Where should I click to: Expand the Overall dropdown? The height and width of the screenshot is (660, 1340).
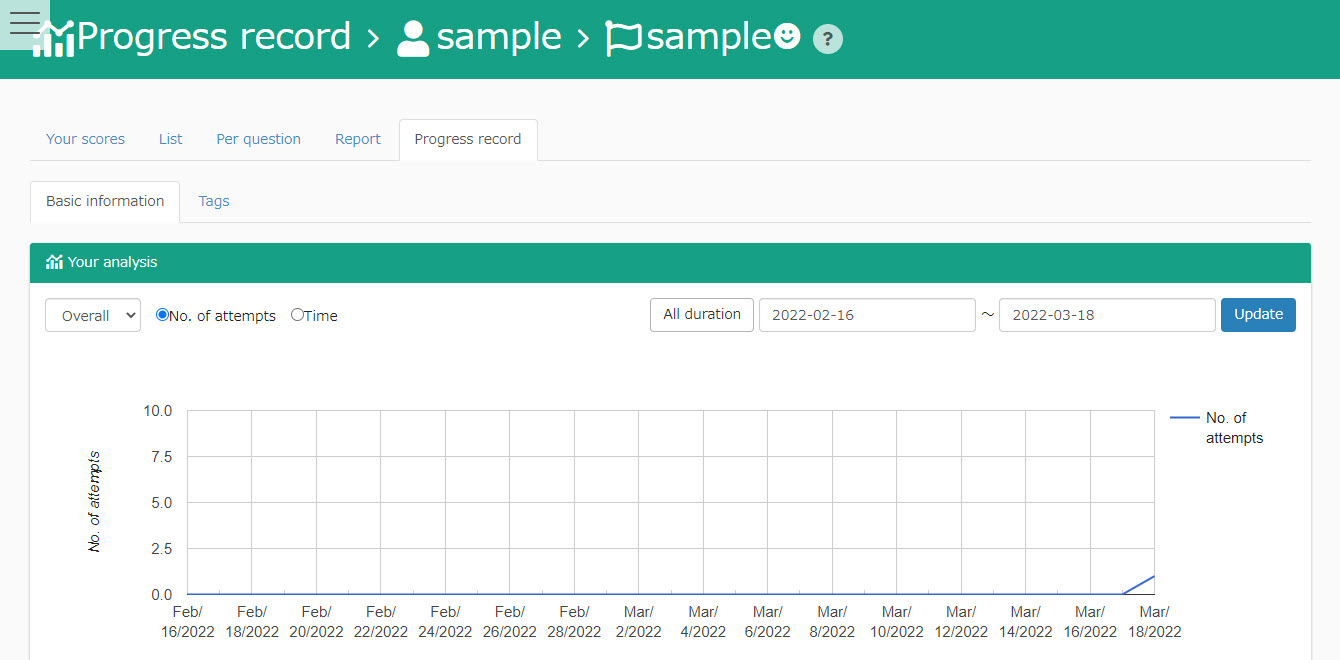(93, 315)
